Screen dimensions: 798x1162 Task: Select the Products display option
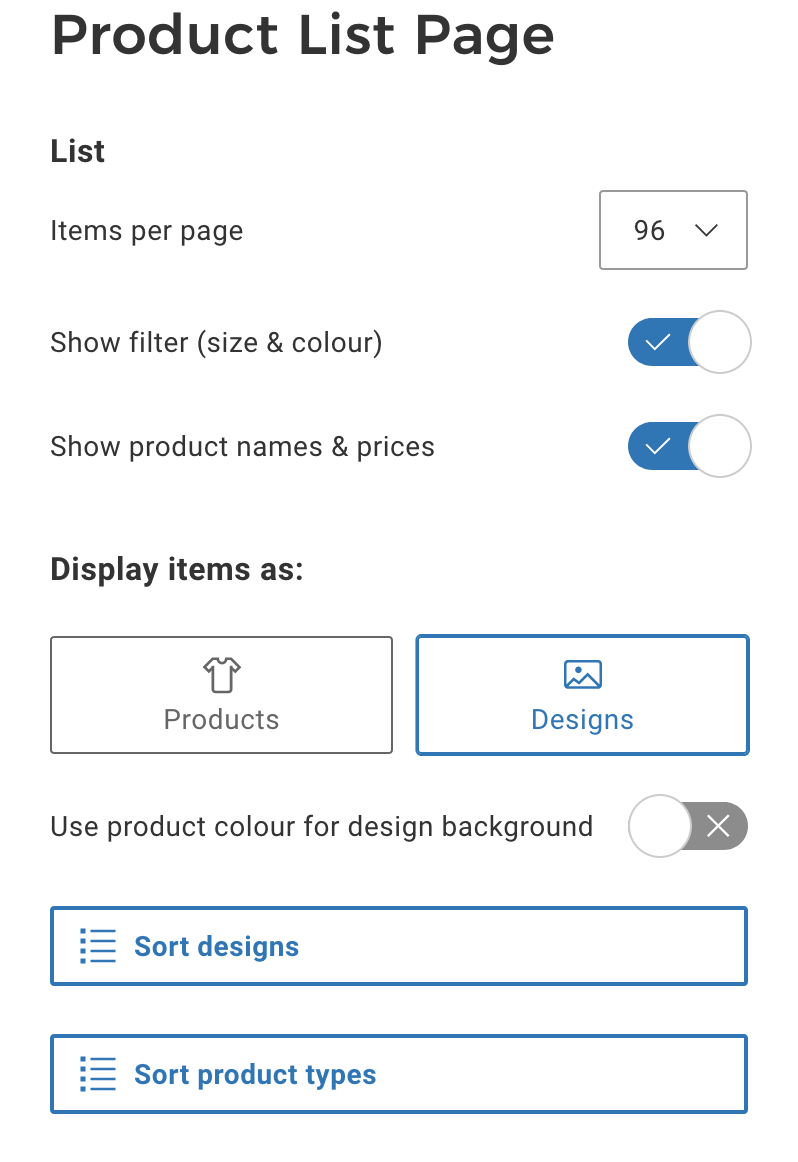click(x=221, y=695)
